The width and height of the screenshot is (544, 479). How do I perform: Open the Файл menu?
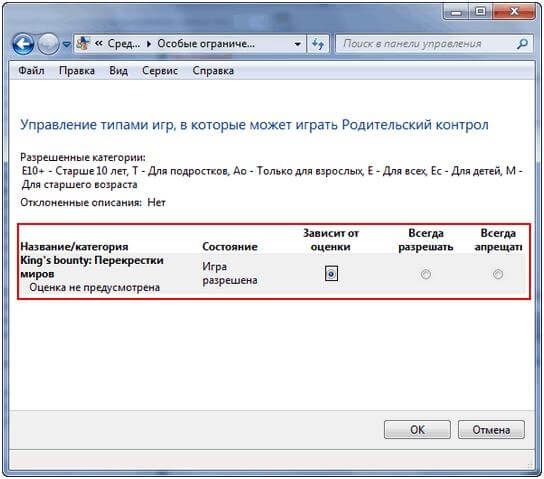click(31, 71)
